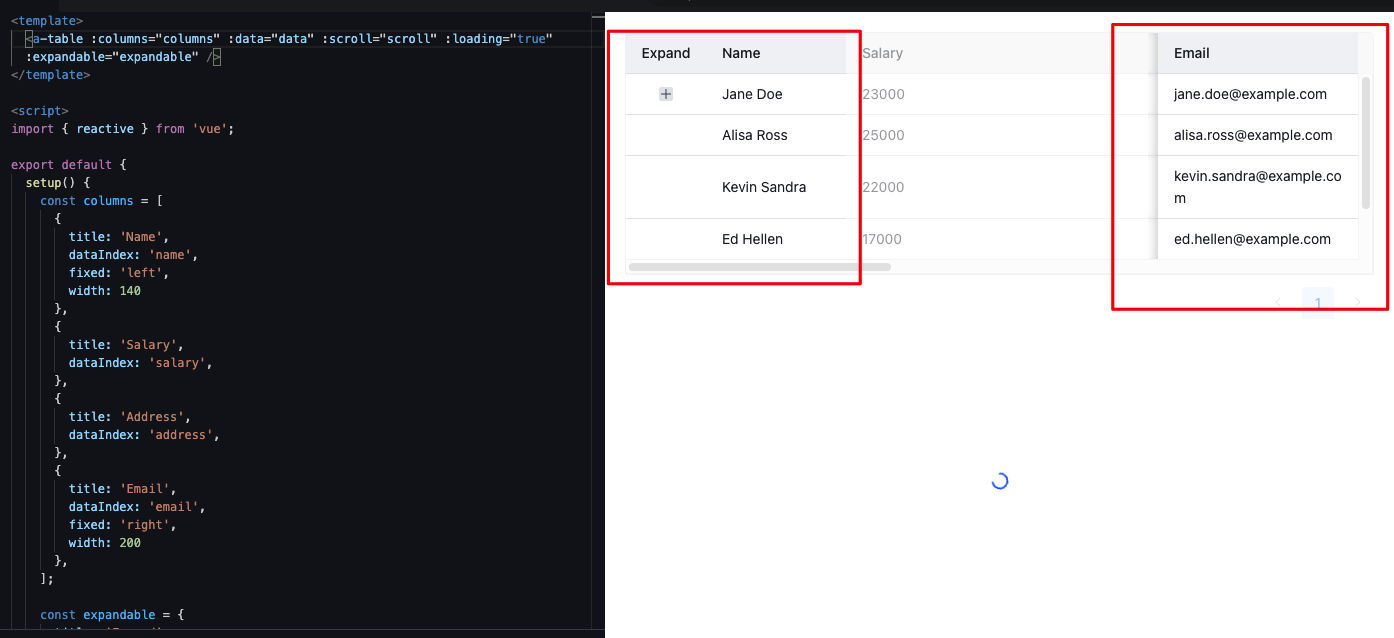Screen dimensions: 1394x638
Task: Click salary value 25000
Action: 883,135
